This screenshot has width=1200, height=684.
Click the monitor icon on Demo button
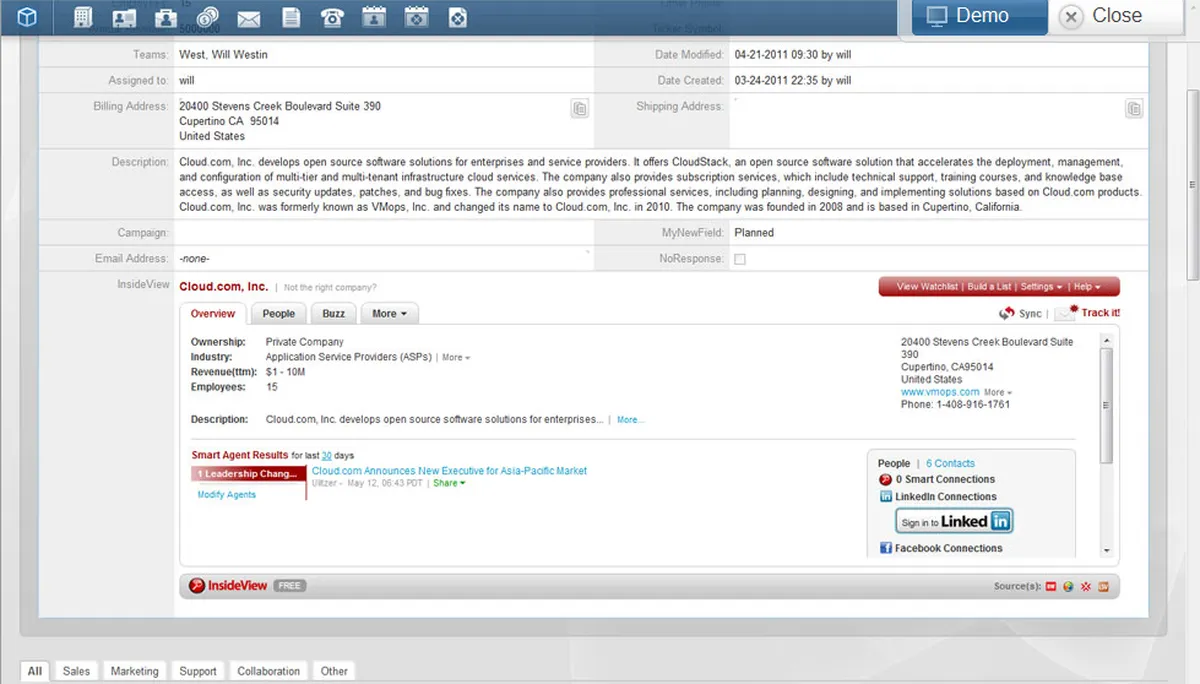click(x=936, y=16)
